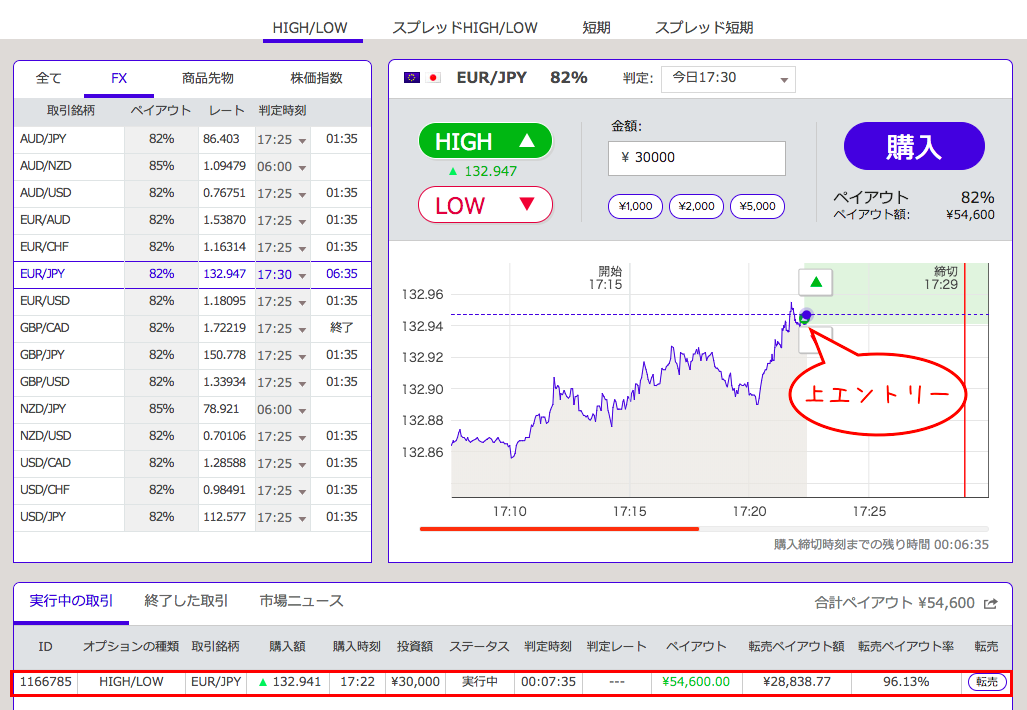This screenshot has height=710, width=1027.
Task: Expand AUD/JPY 17:25 expiry time dropdown
Action: (x=282, y=139)
